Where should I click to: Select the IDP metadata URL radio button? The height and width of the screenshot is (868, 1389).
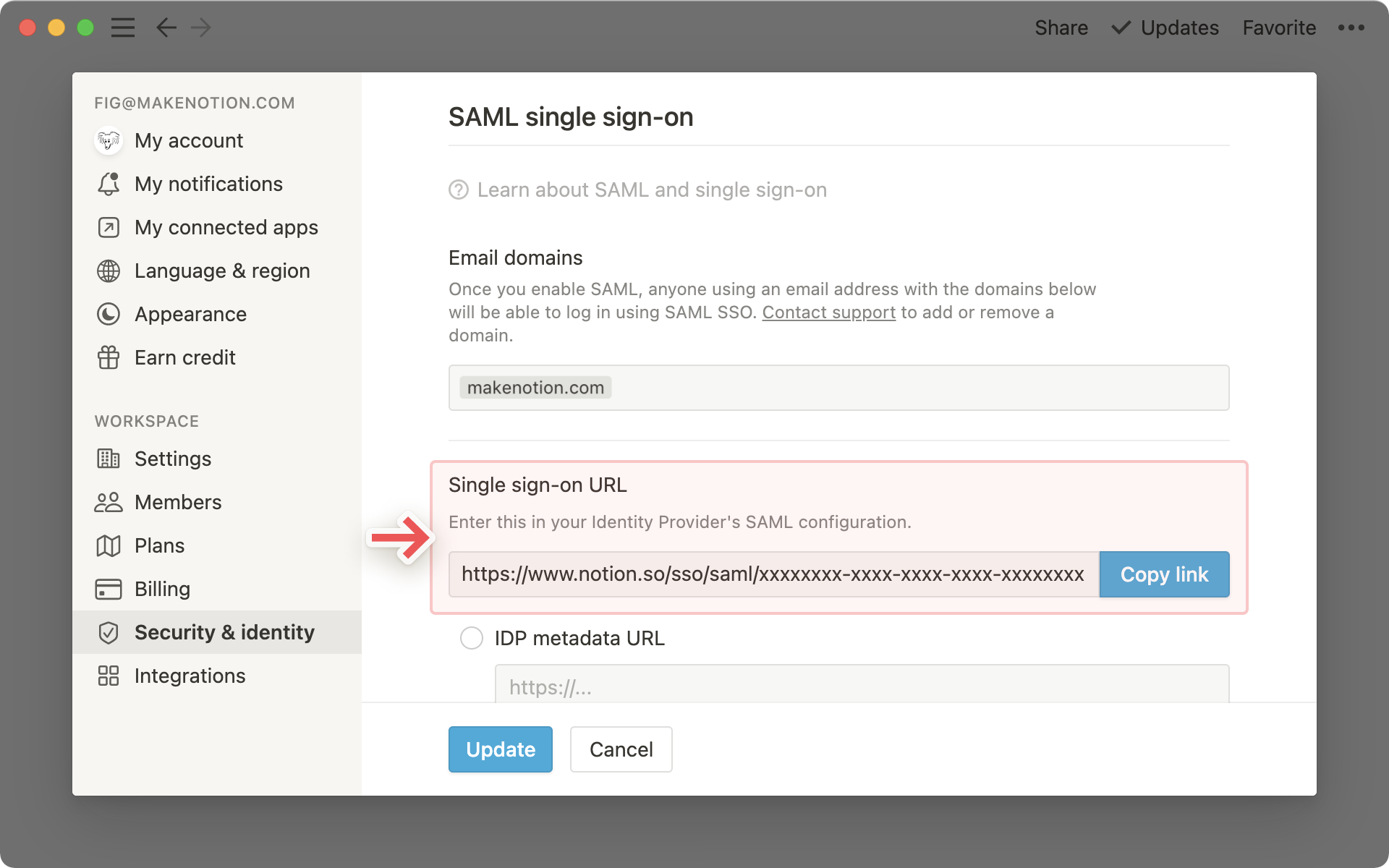(x=472, y=638)
